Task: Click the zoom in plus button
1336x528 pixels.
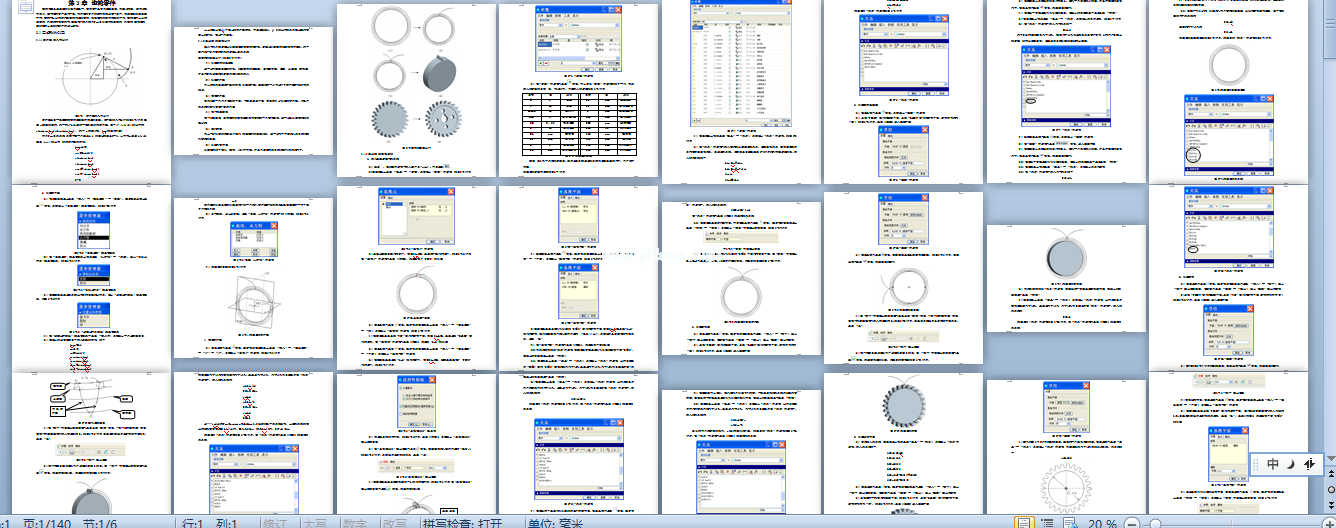Action: (x=1329, y=523)
